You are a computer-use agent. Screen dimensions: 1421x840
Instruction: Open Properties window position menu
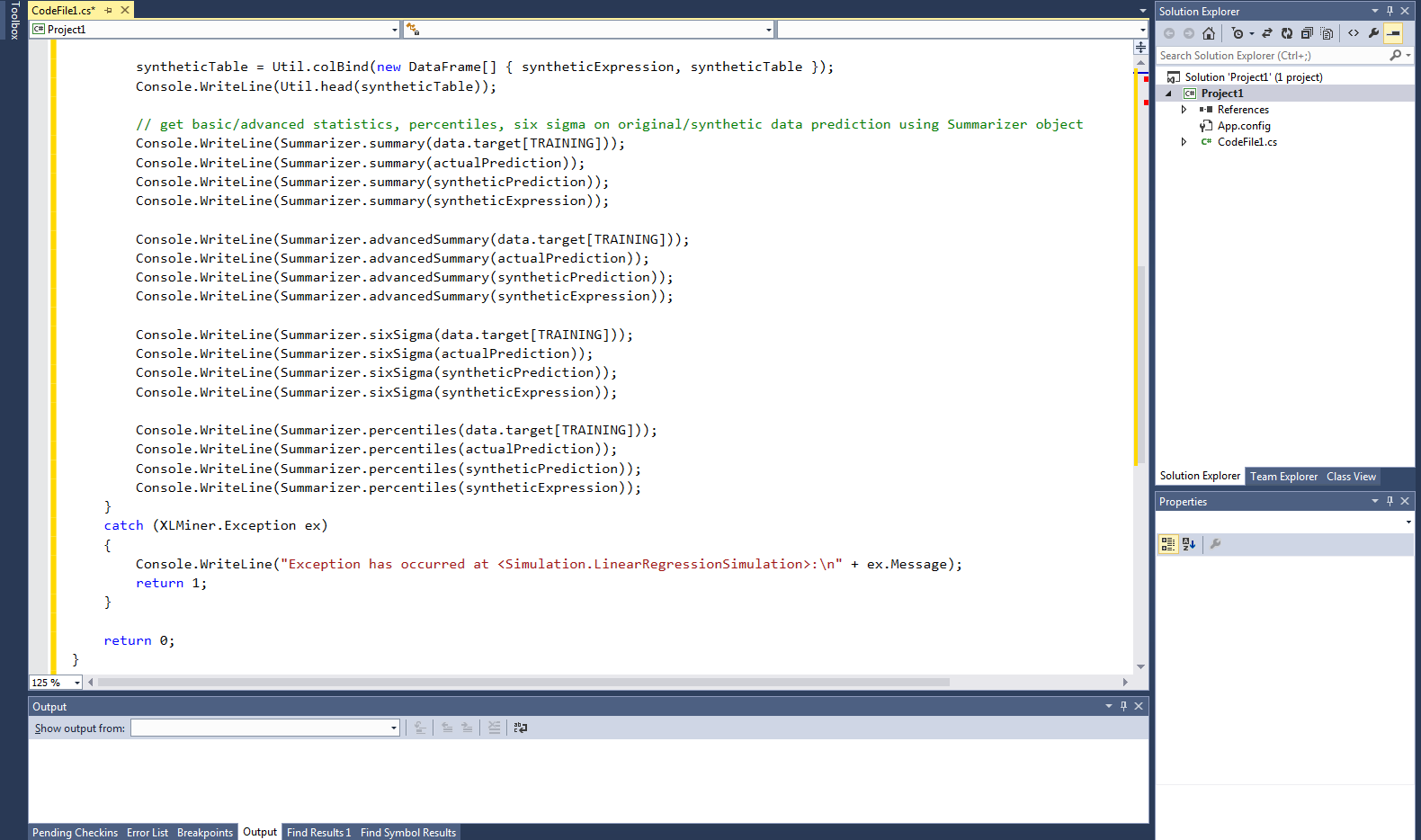pyautogui.click(x=1374, y=501)
